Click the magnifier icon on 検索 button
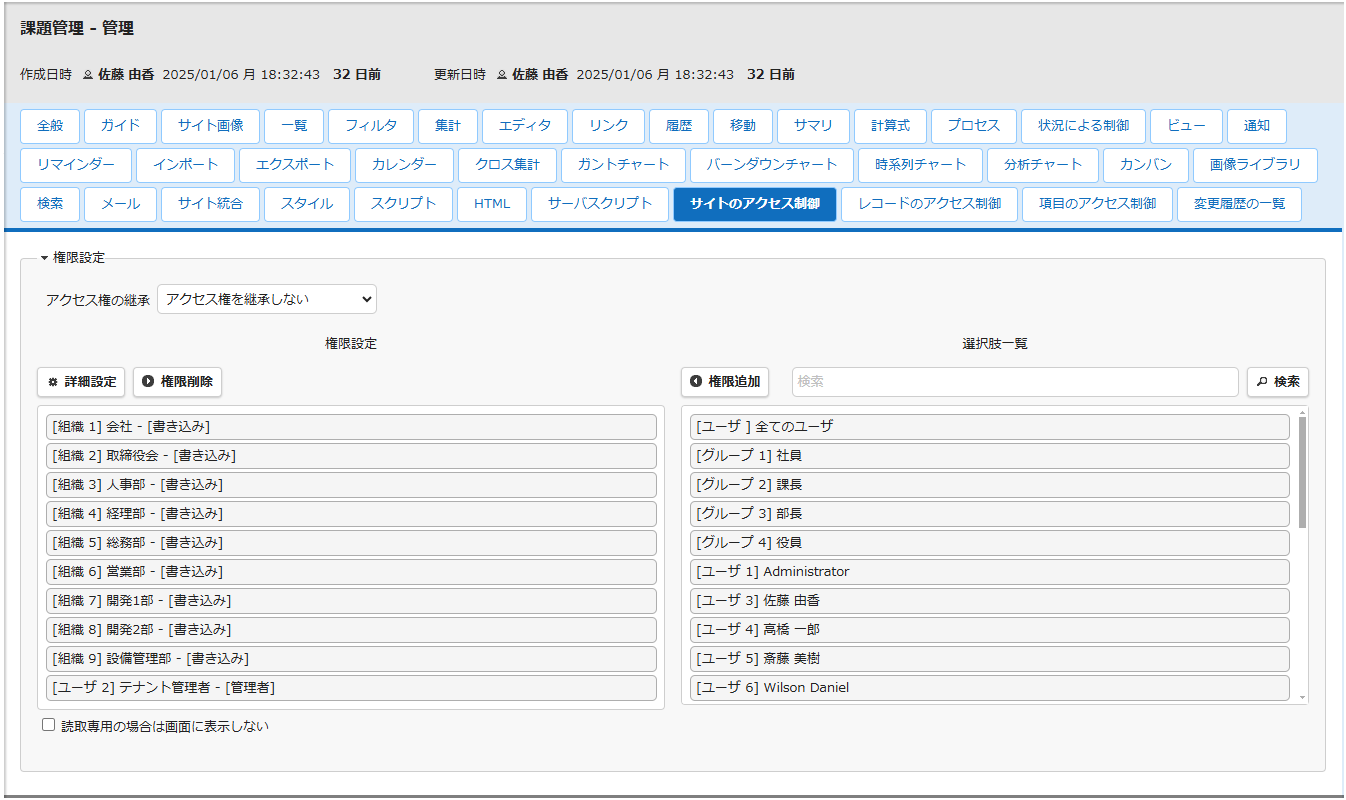The image size is (1346, 800). [1262, 382]
